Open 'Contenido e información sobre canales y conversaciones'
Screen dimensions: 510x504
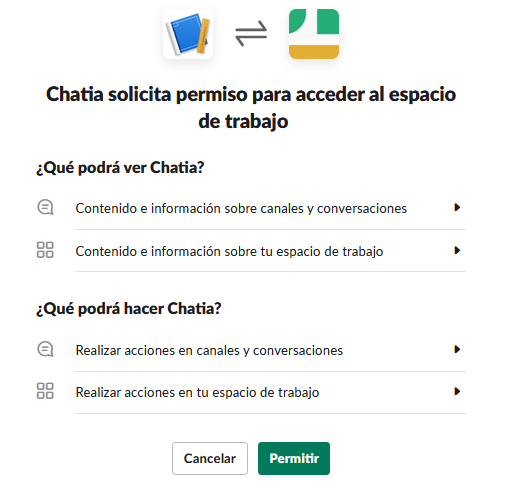point(251,208)
